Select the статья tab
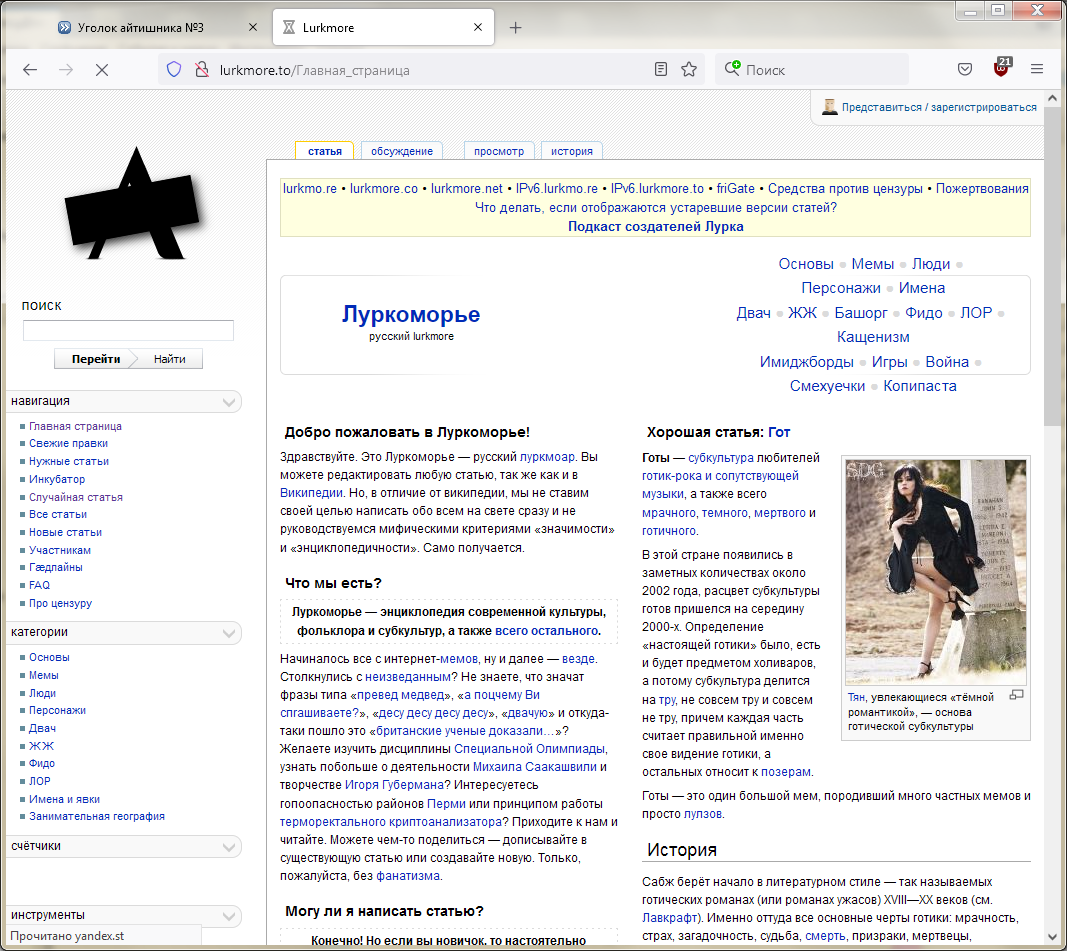Screen dimensions: 1067x951 [325, 151]
